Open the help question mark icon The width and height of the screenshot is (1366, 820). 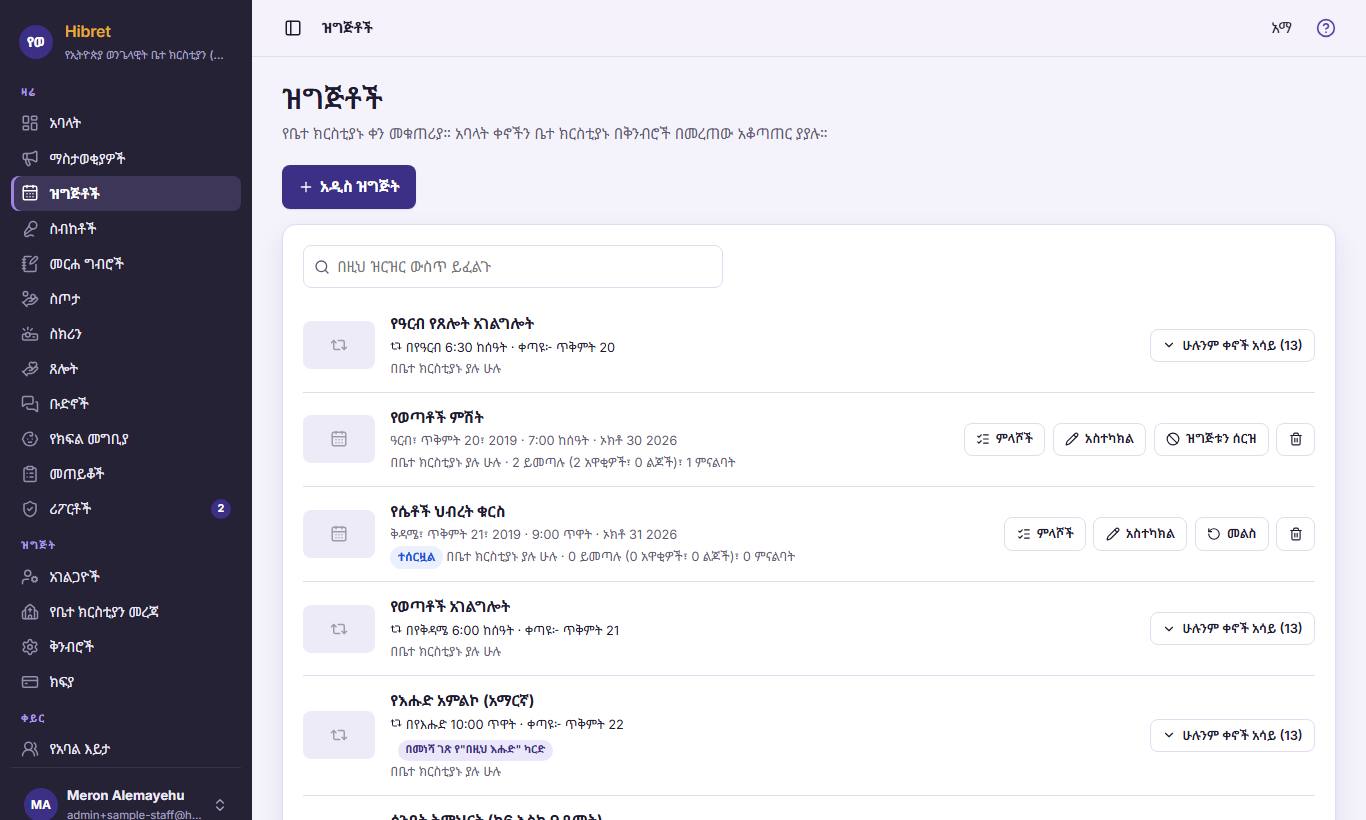pyautogui.click(x=1326, y=28)
